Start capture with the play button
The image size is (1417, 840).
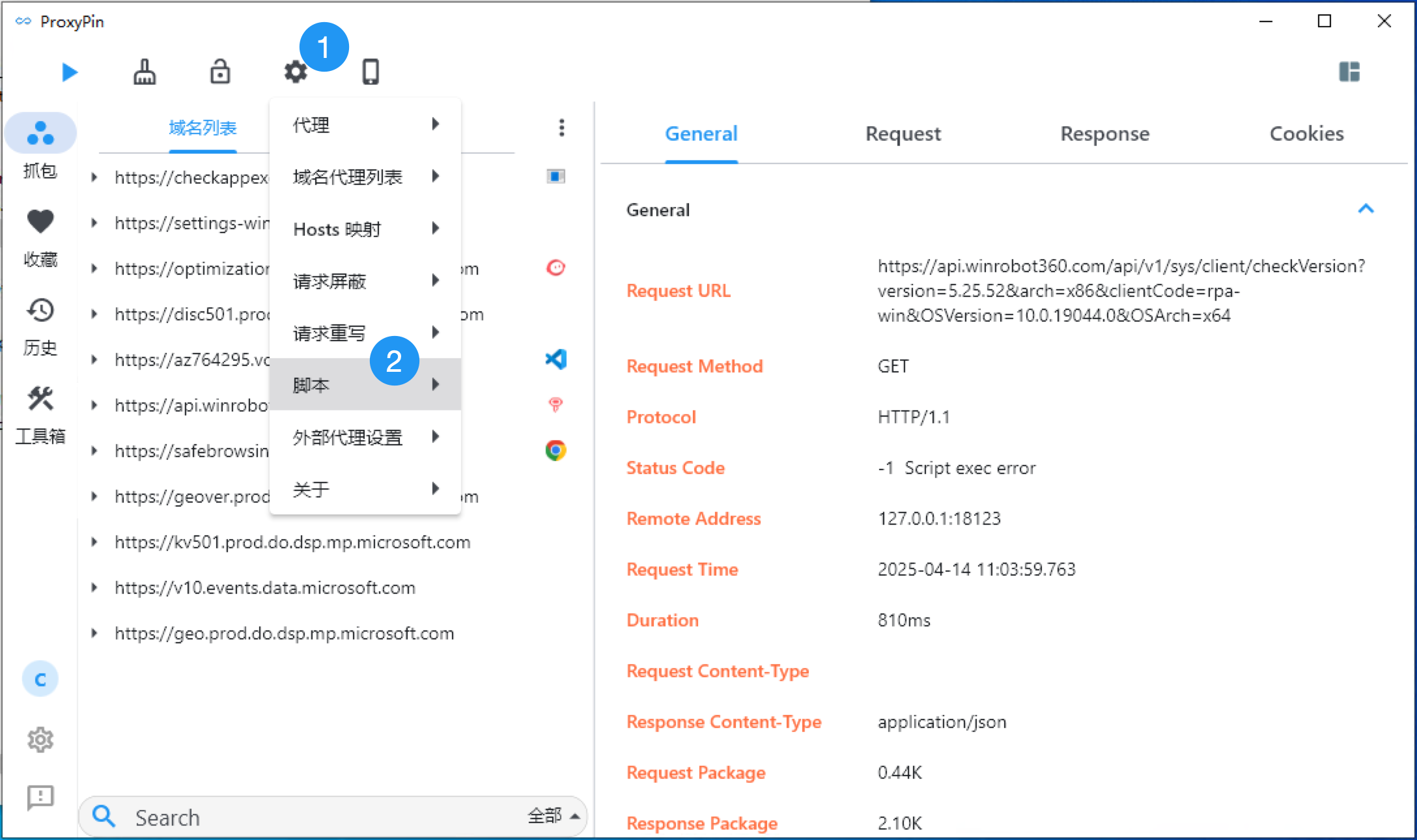tap(70, 72)
